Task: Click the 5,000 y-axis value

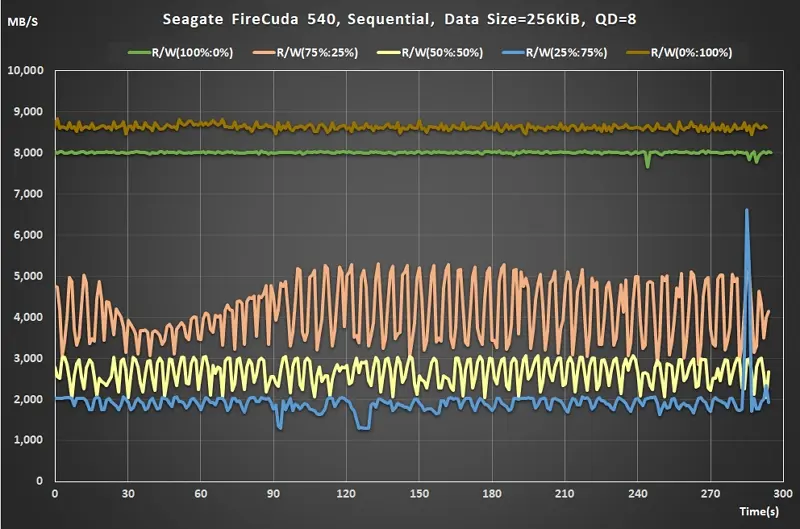Action: click(x=29, y=276)
